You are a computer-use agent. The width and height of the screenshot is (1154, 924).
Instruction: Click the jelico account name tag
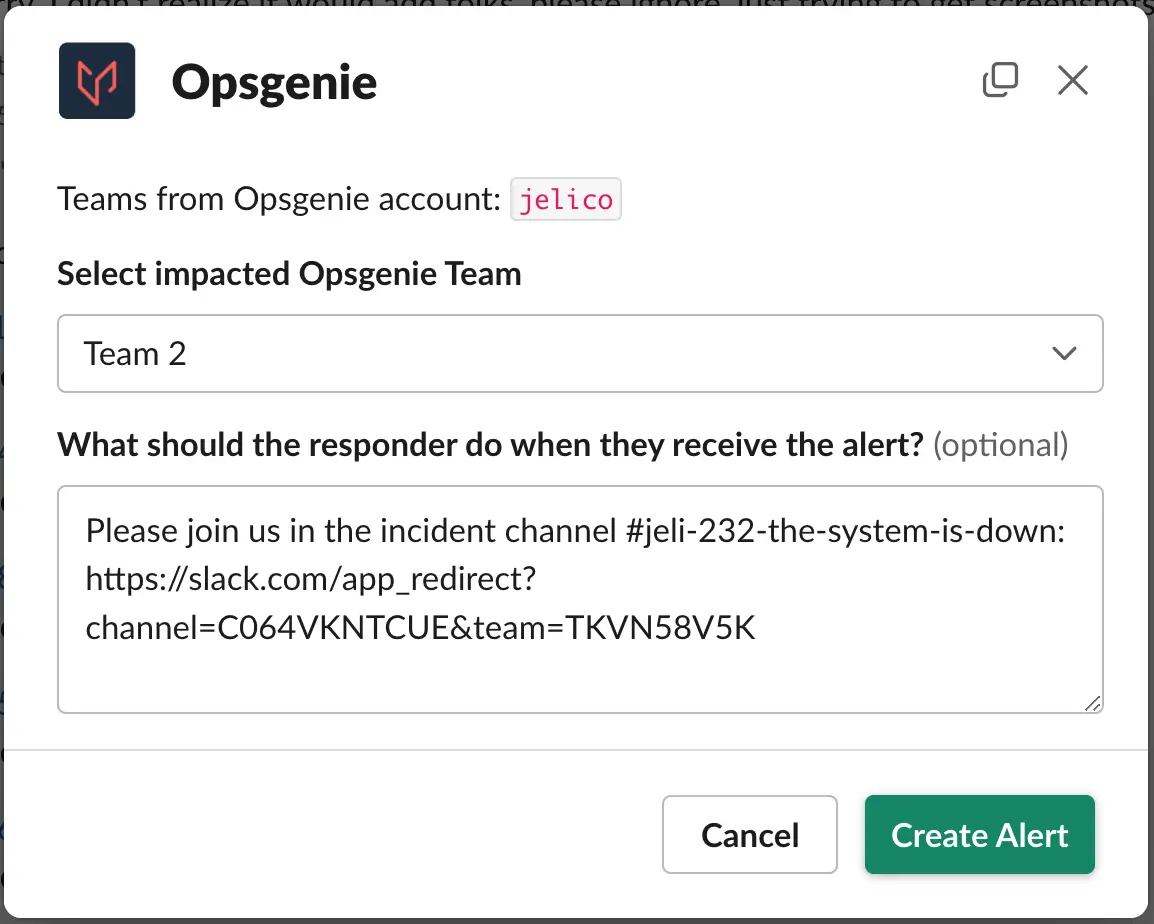[566, 199]
